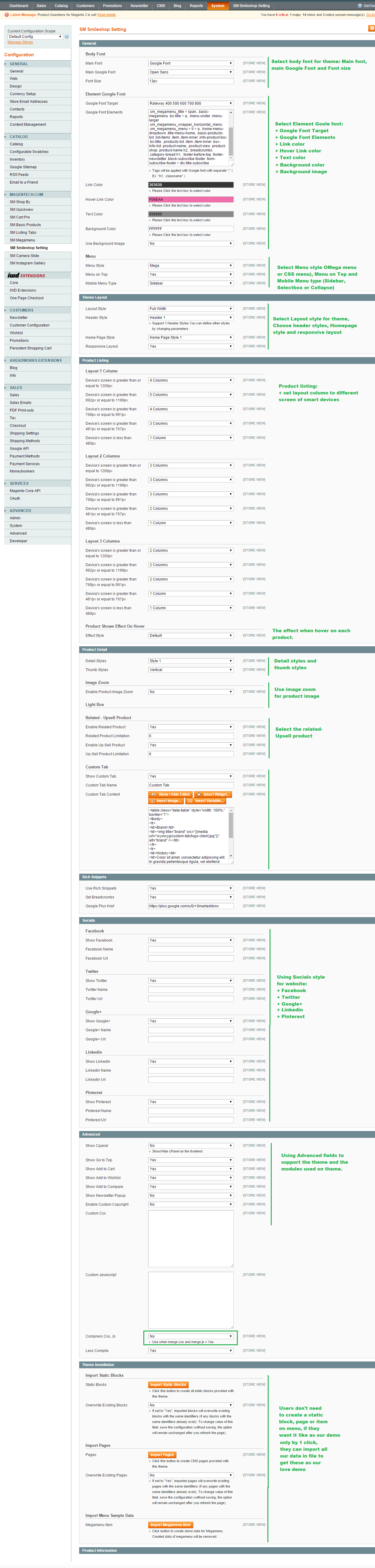This screenshot has height=1568, width=375.
Task: Click the Manage Stores link
Action: [x=20, y=42]
